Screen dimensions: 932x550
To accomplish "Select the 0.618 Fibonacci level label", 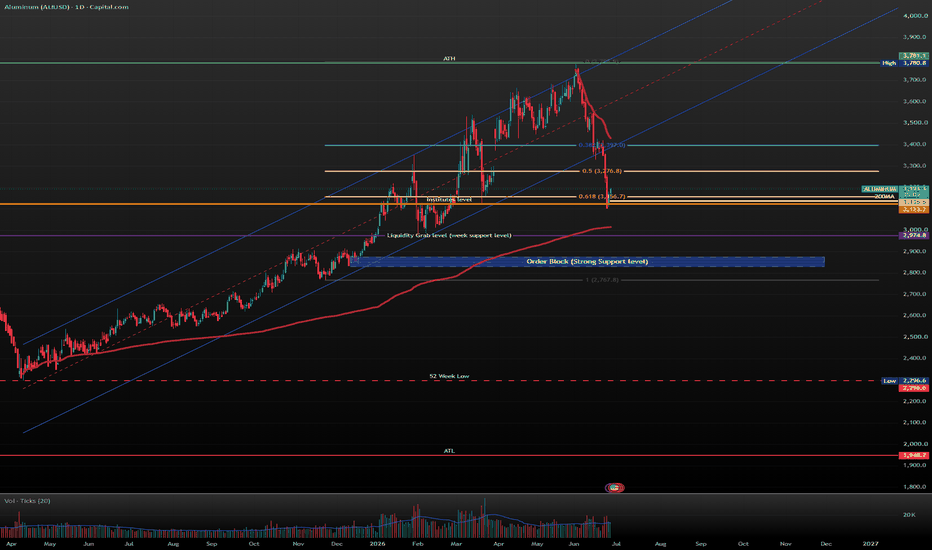I will (602, 196).
